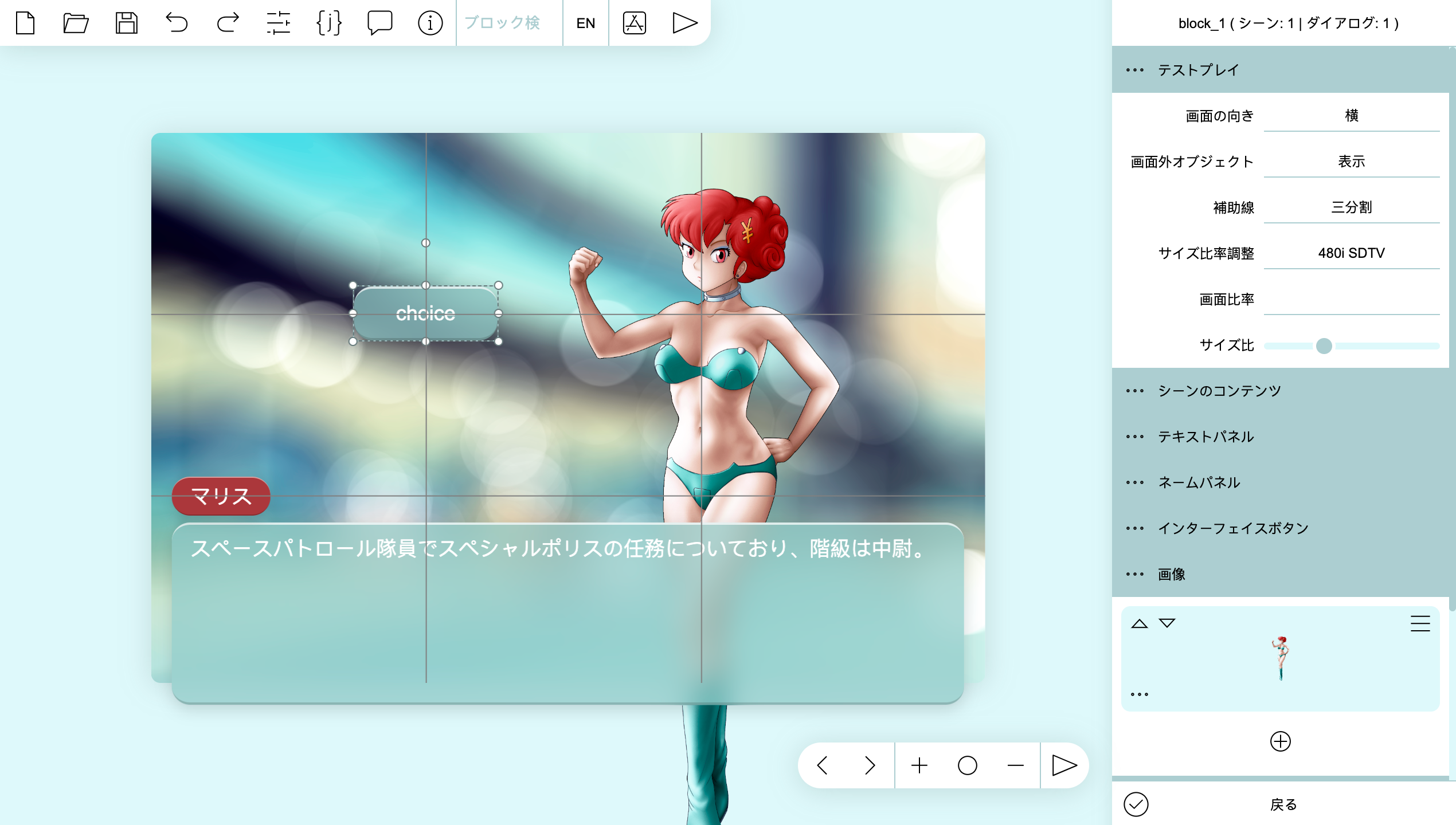Image resolution: width=1456 pixels, height=825 pixels.
Task: Open the settings sliders icon in toolbar
Action: click(x=278, y=23)
